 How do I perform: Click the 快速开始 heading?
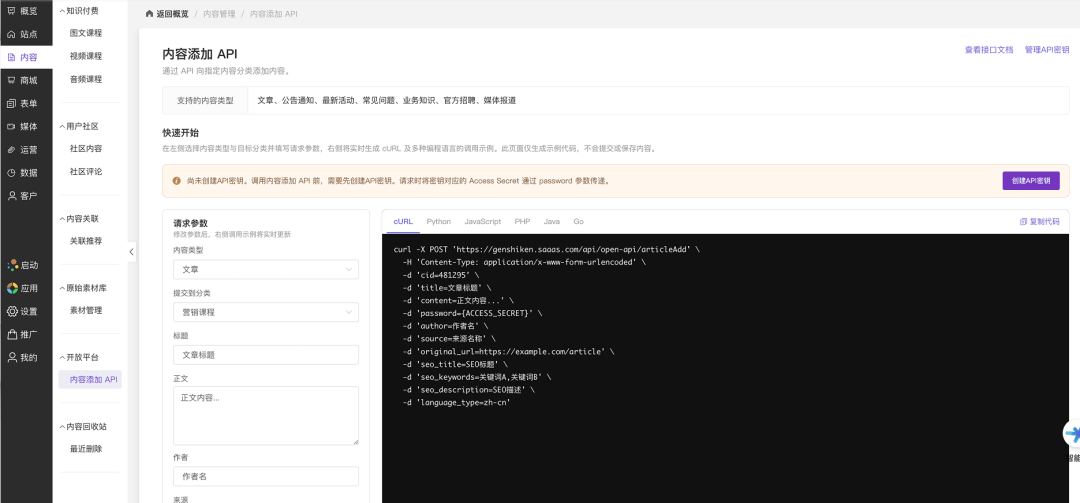pos(180,133)
